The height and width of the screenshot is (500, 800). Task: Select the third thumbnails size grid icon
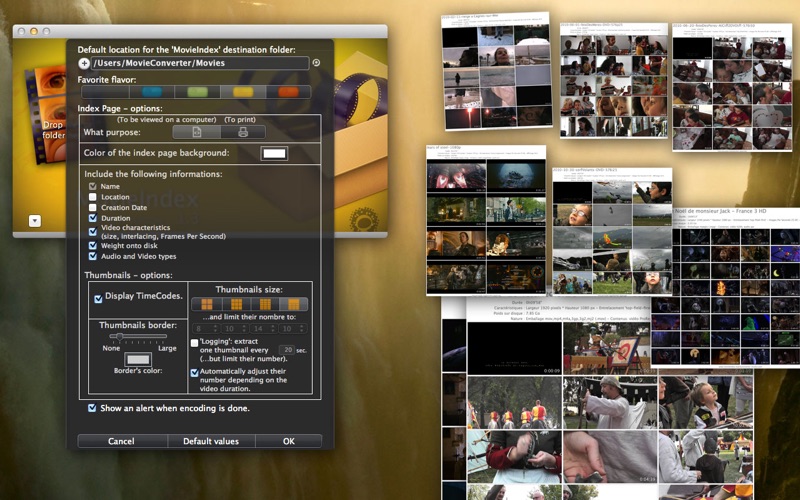click(x=265, y=305)
